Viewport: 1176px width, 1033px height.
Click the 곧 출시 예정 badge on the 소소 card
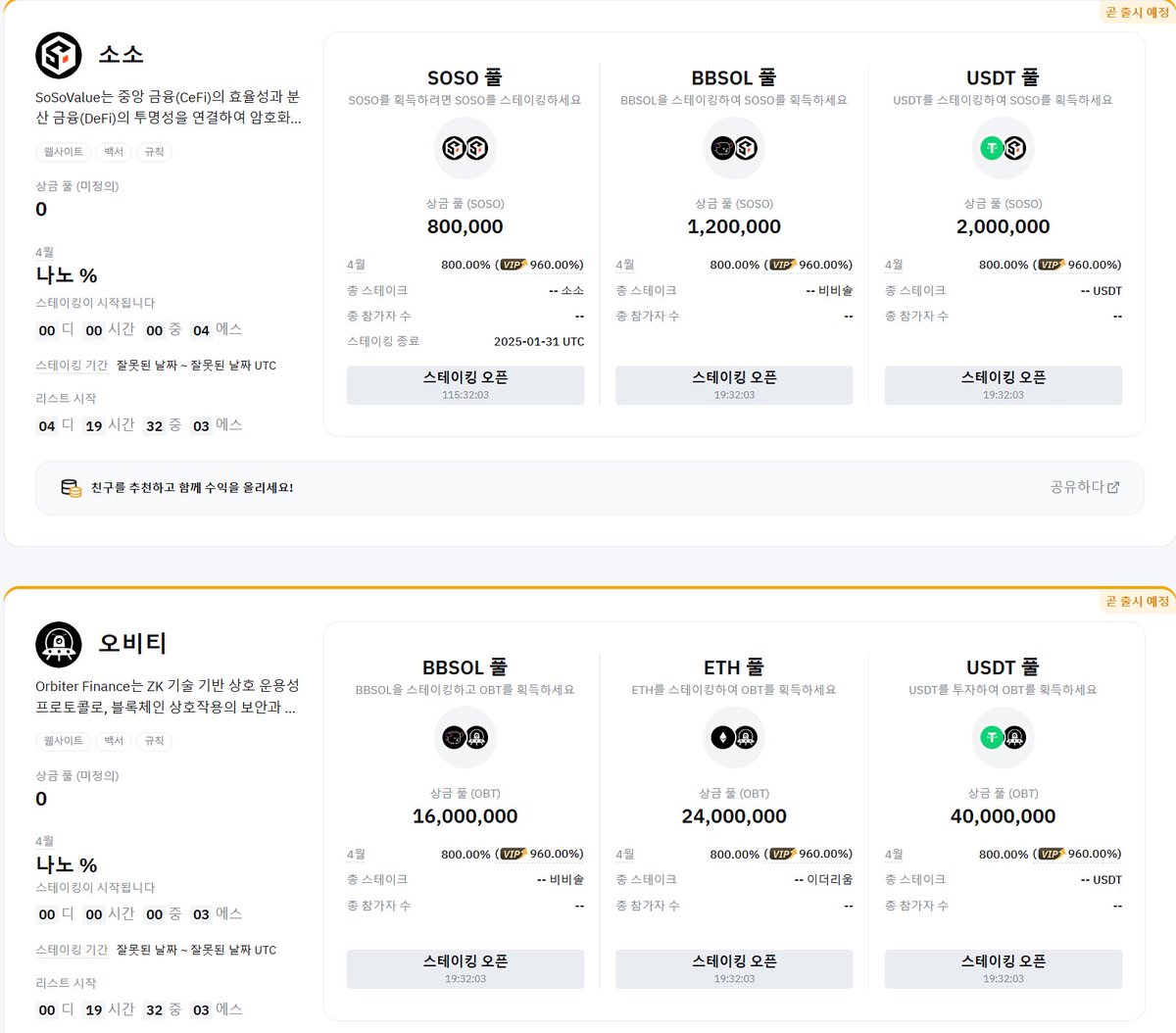[x=1138, y=12]
